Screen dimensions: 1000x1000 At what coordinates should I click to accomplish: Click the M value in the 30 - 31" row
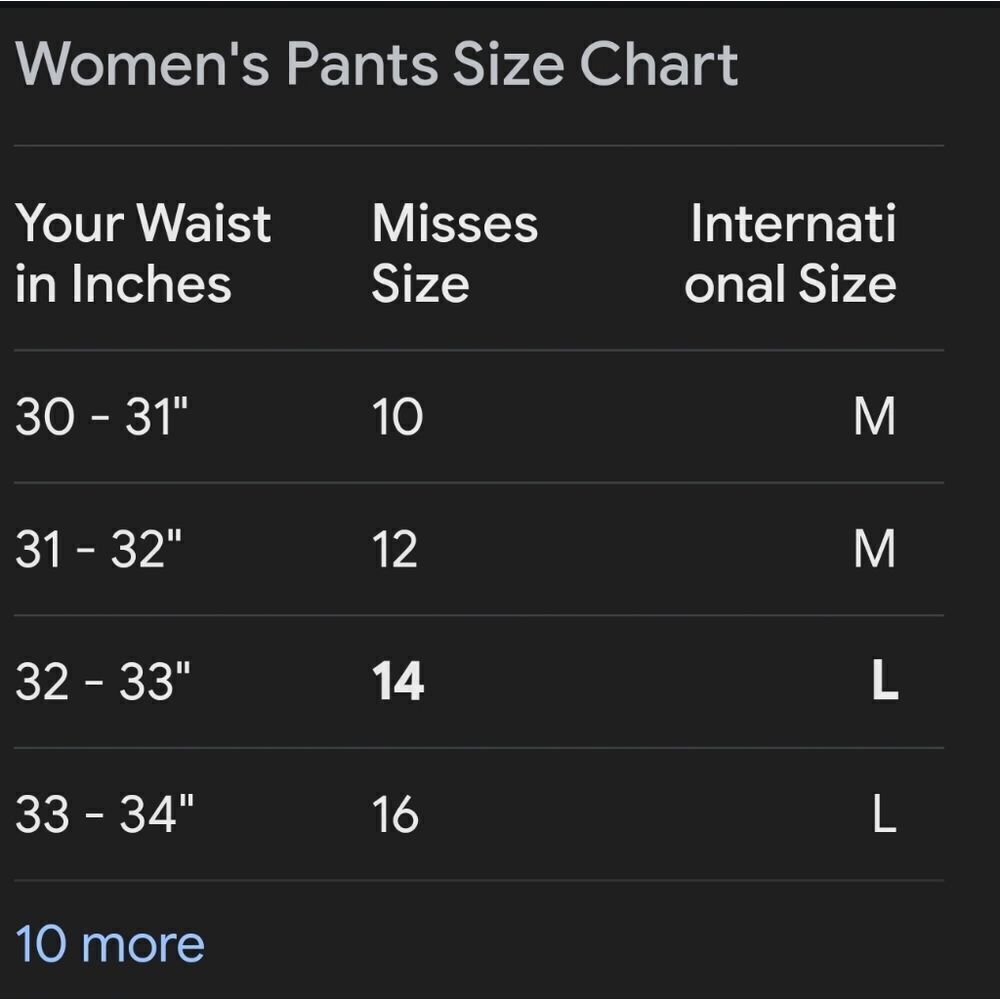point(875,416)
